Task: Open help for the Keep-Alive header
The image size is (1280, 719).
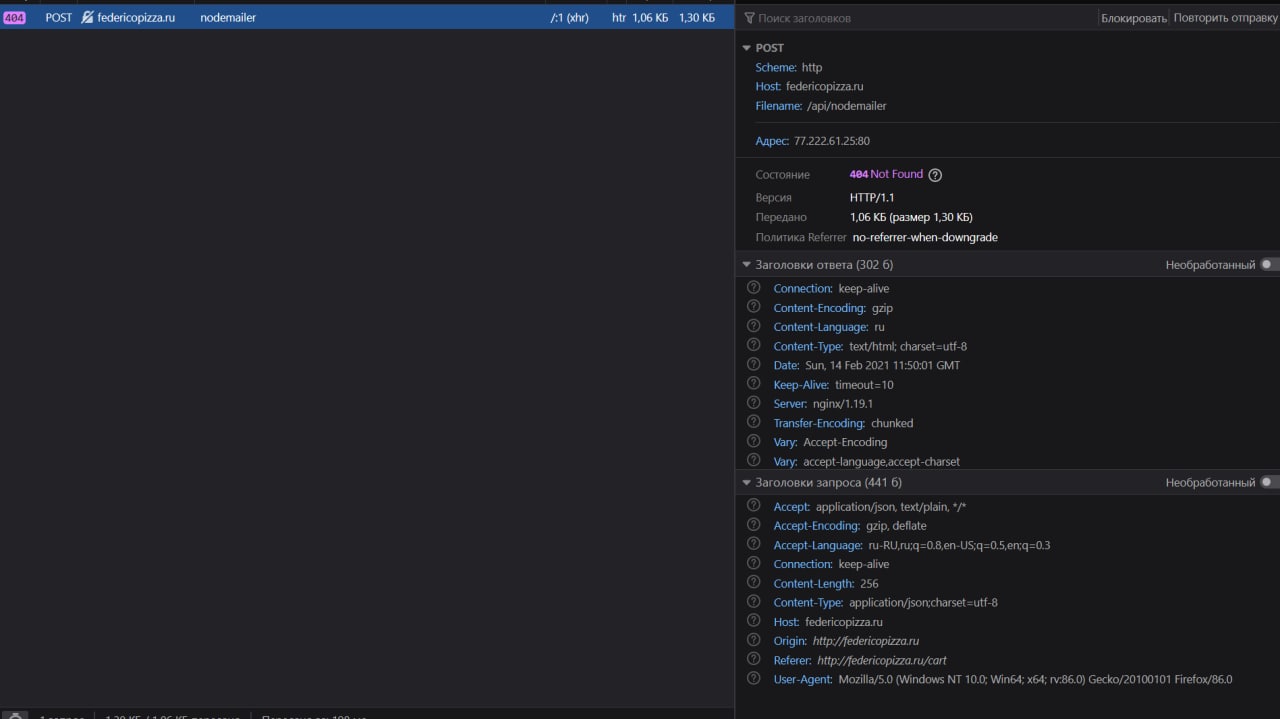Action: [x=754, y=384]
